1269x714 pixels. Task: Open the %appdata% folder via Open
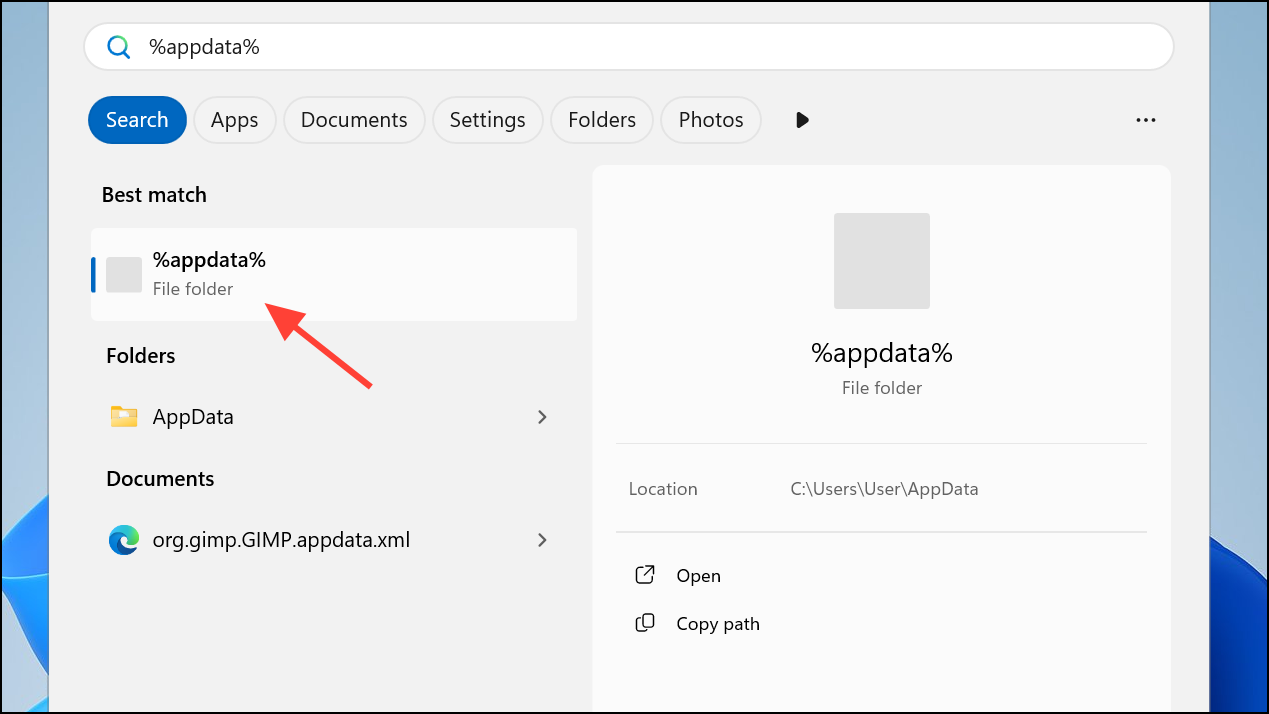pyautogui.click(x=698, y=576)
